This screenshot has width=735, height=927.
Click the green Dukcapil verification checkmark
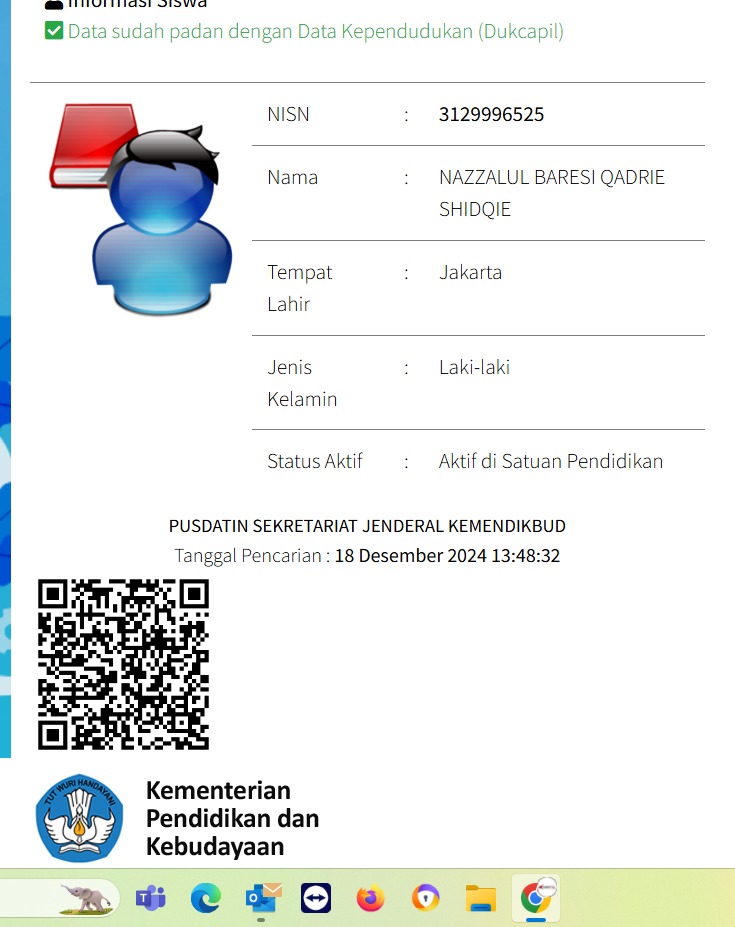[54, 31]
